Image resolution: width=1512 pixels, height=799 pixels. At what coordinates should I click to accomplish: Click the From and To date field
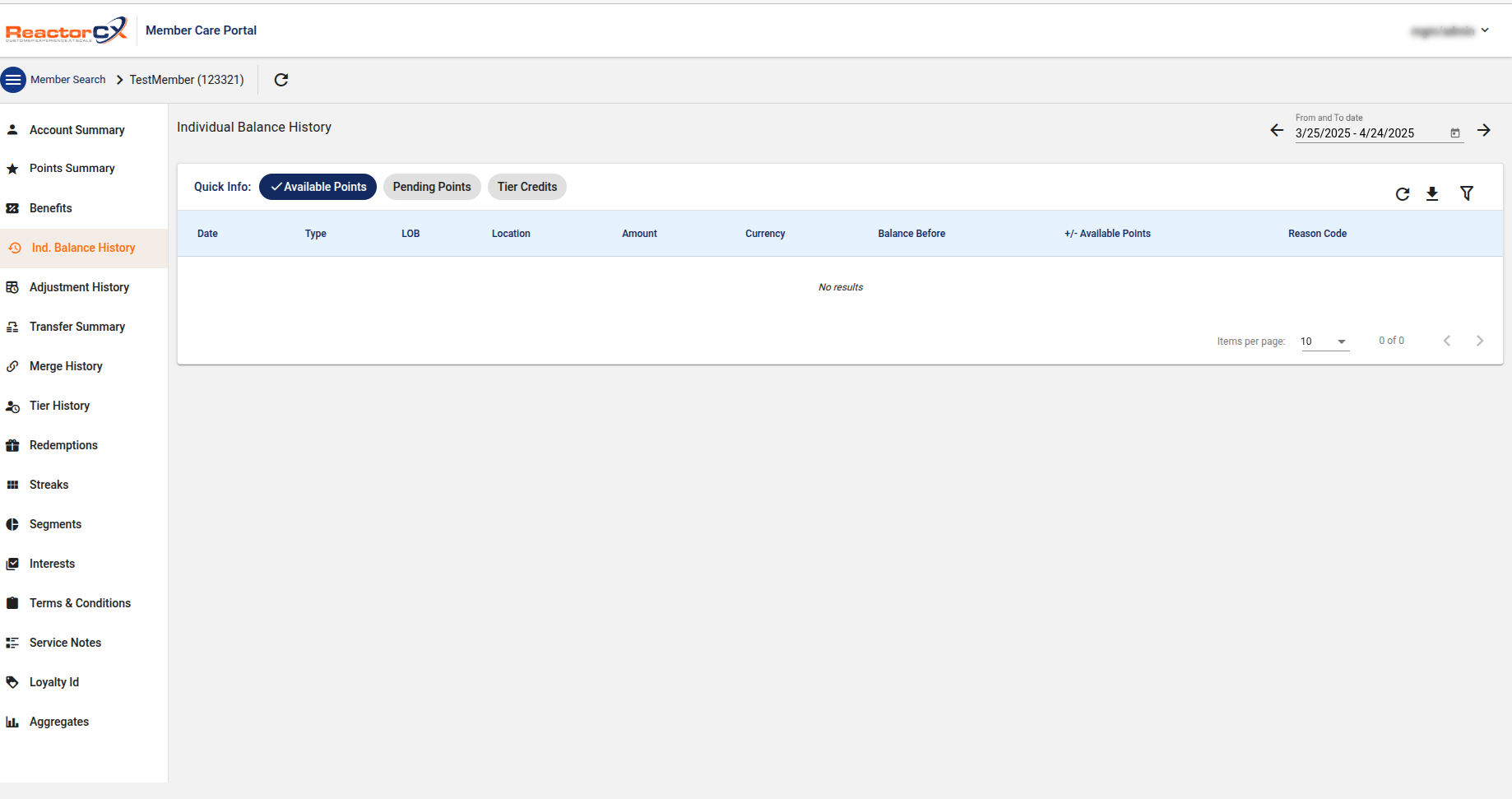[x=1366, y=133]
